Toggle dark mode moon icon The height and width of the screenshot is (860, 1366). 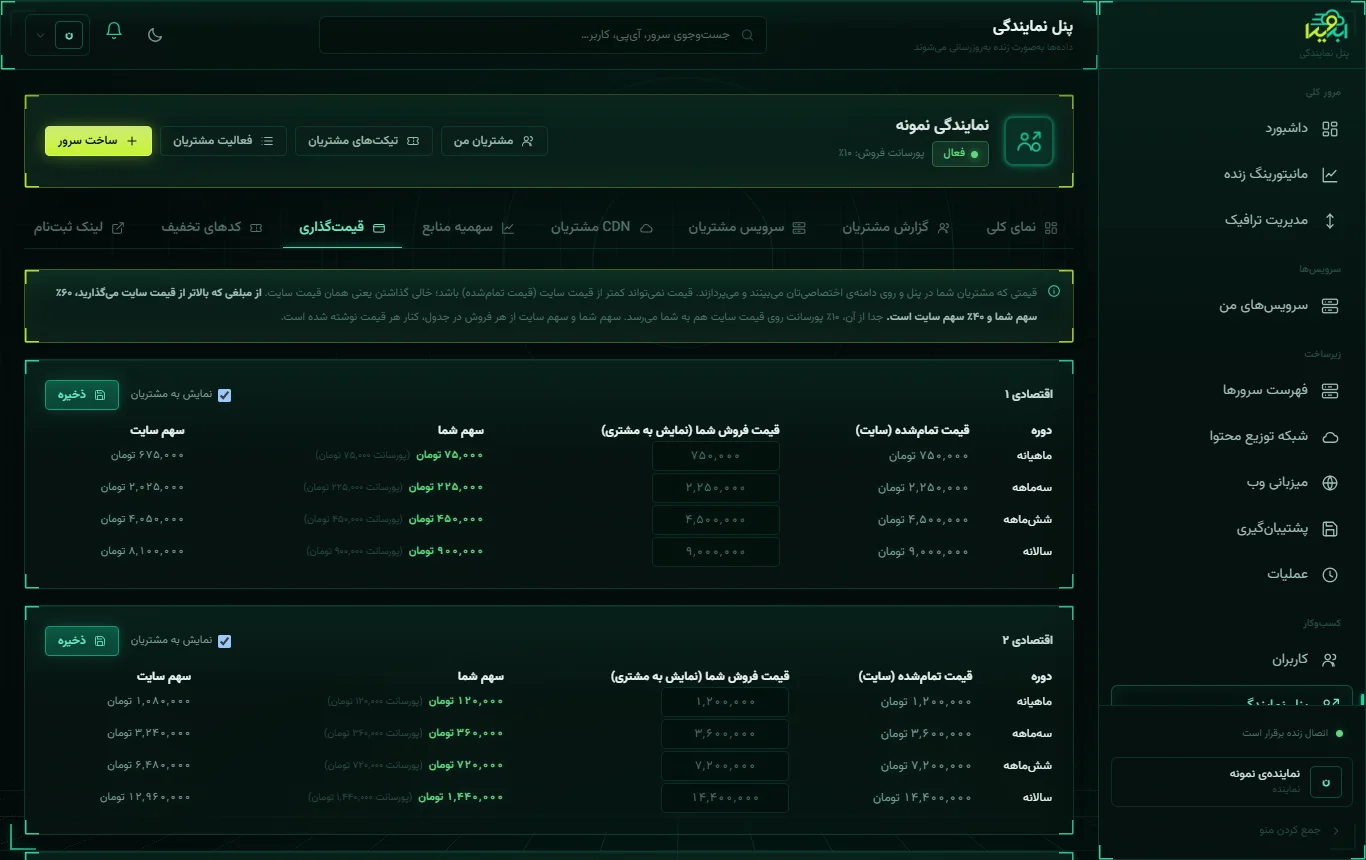155,35
